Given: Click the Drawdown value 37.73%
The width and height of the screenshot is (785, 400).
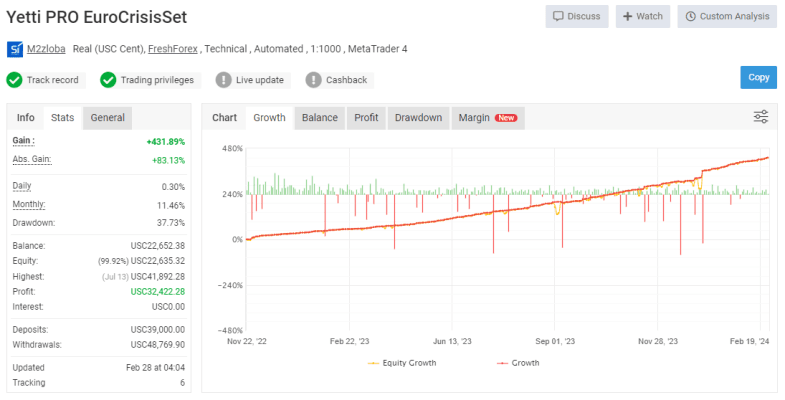Looking at the screenshot, I should click(x=171, y=223).
